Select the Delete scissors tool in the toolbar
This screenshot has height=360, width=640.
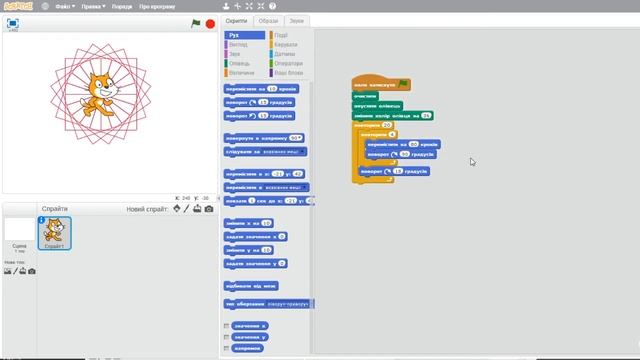[238, 6]
